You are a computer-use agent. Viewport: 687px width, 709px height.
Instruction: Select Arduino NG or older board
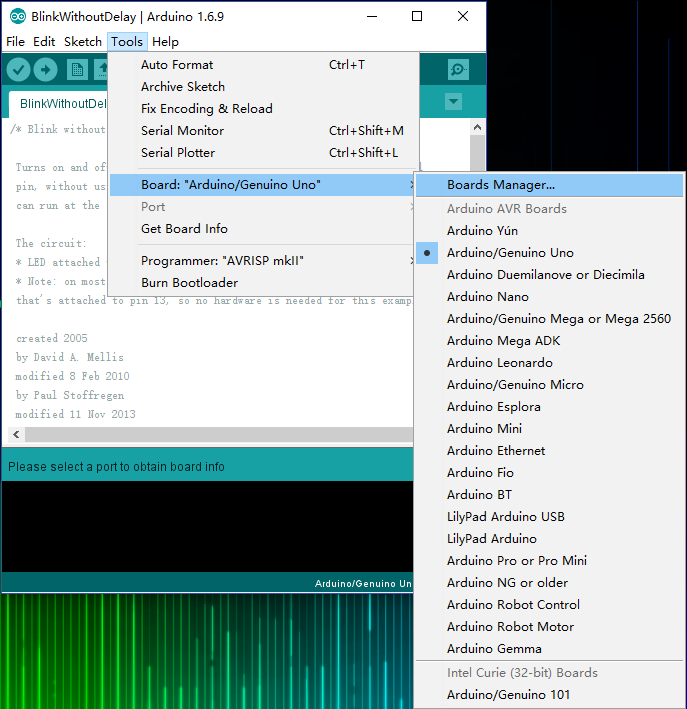(x=549, y=583)
